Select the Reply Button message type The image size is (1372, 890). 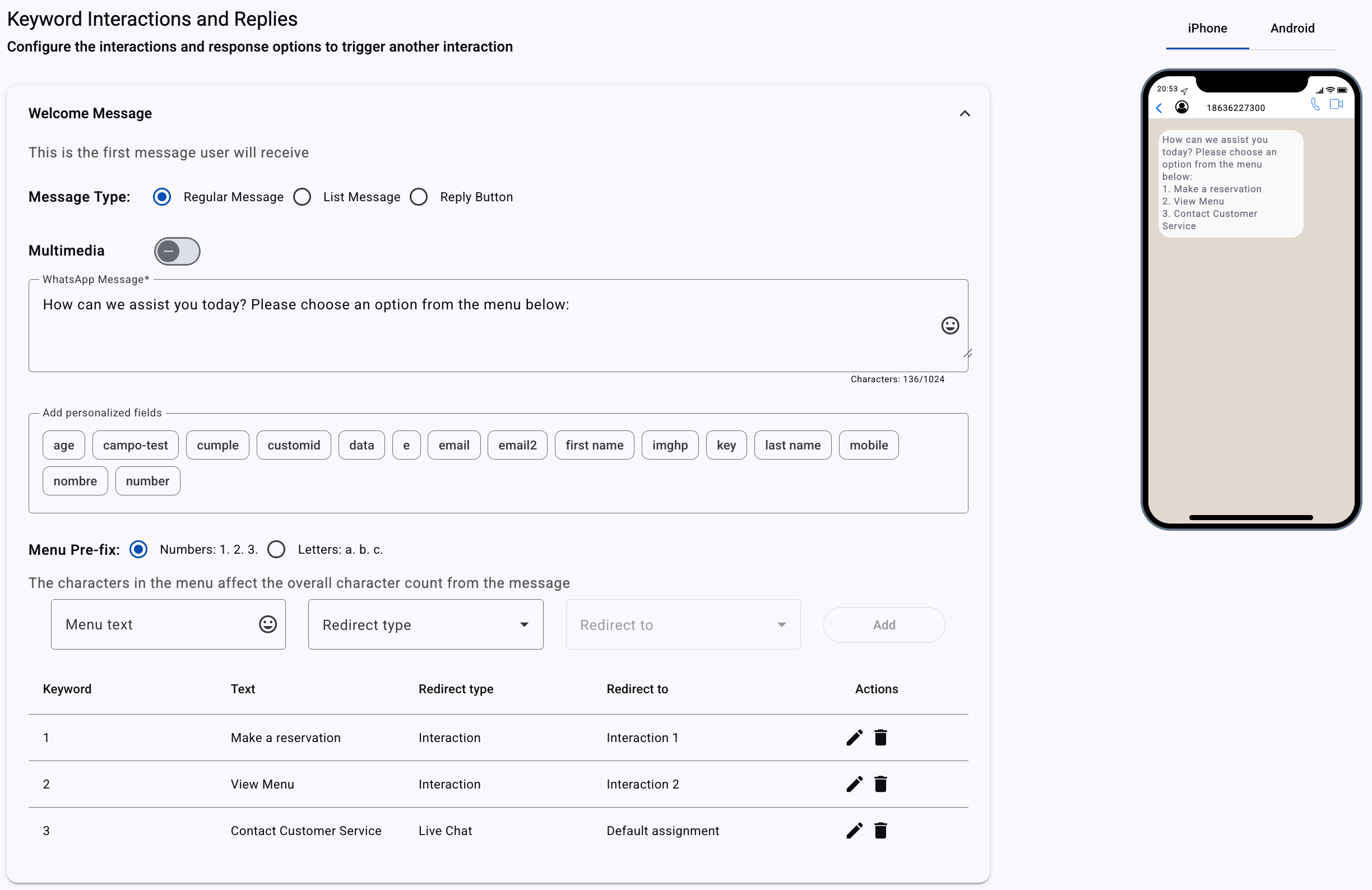[x=419, y=197]
